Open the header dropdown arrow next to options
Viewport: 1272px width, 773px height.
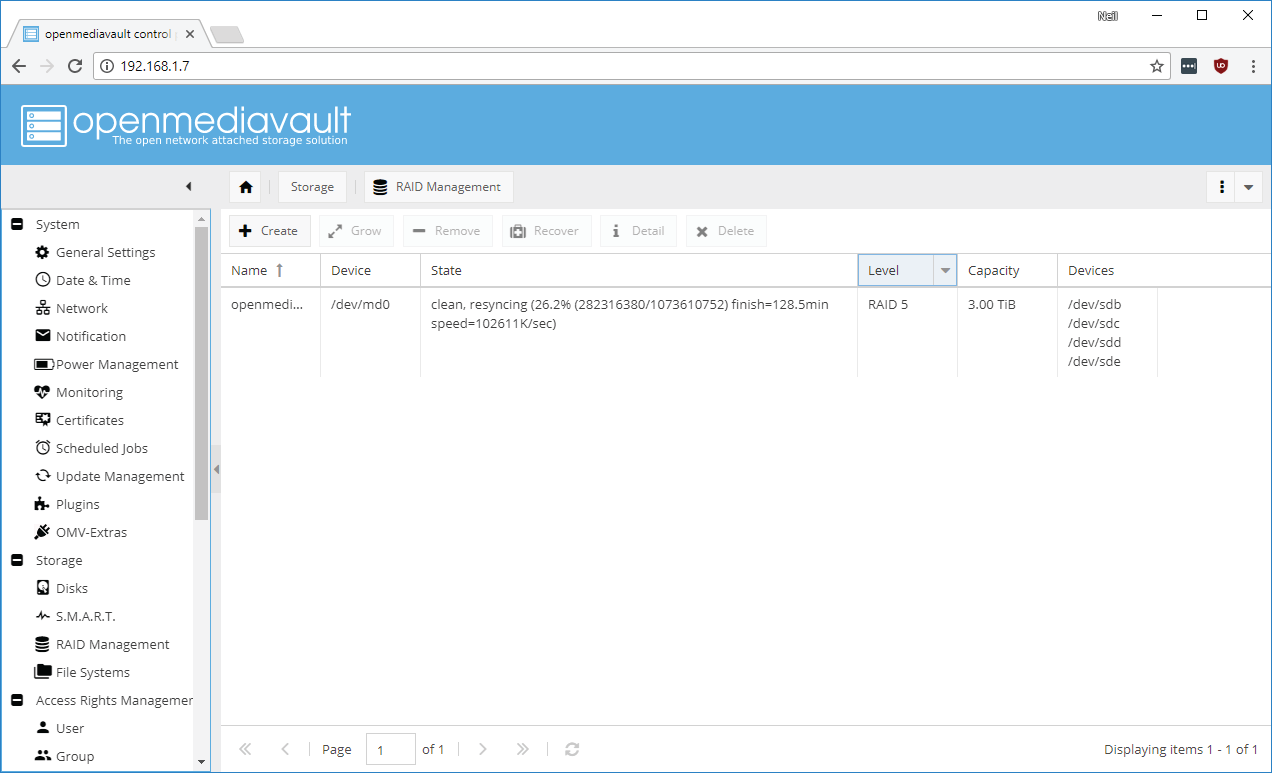click(x=1248, y=187)
